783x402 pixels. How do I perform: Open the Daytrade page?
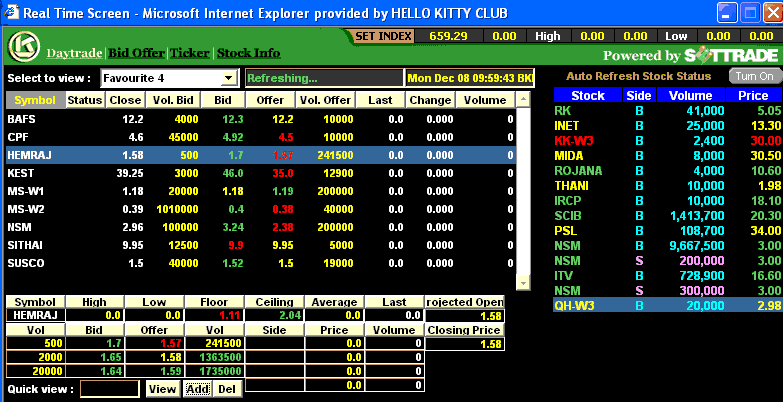(x=74, y=53)
